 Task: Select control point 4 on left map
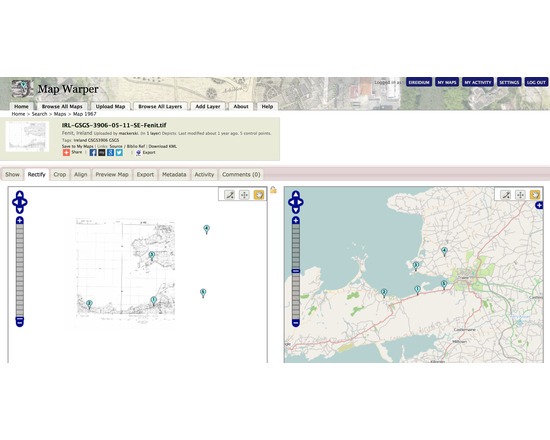(x=207, y=229)
